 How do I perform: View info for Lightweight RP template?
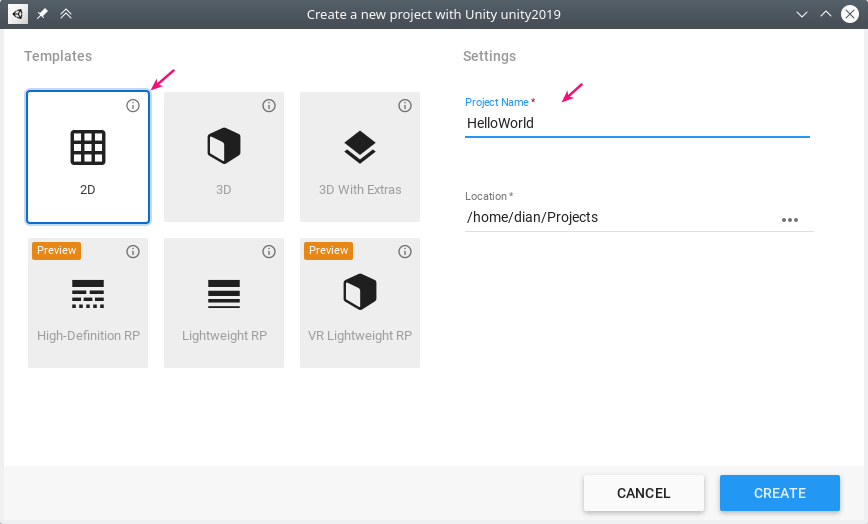(x=269, y=252)
